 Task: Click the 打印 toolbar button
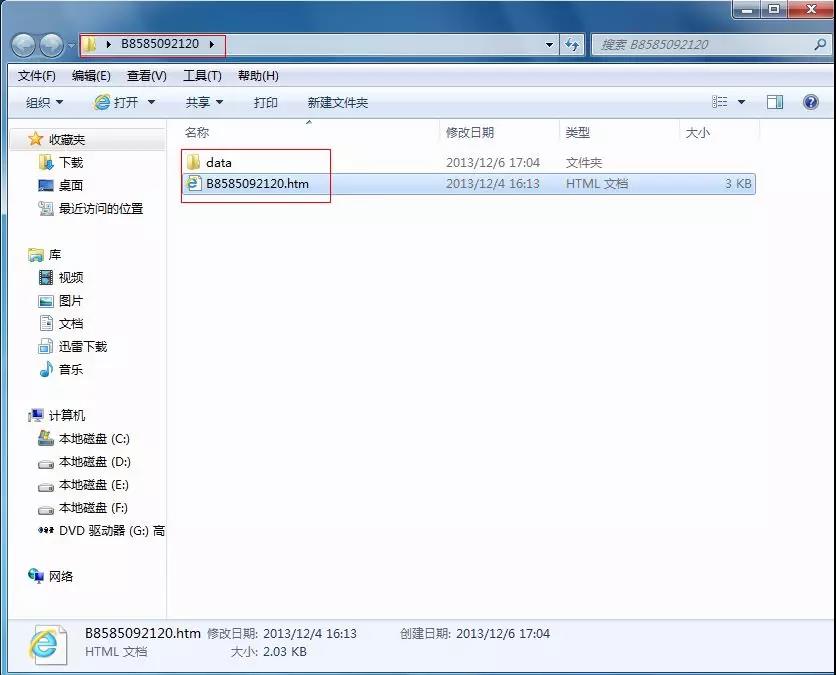pos(266,102)
